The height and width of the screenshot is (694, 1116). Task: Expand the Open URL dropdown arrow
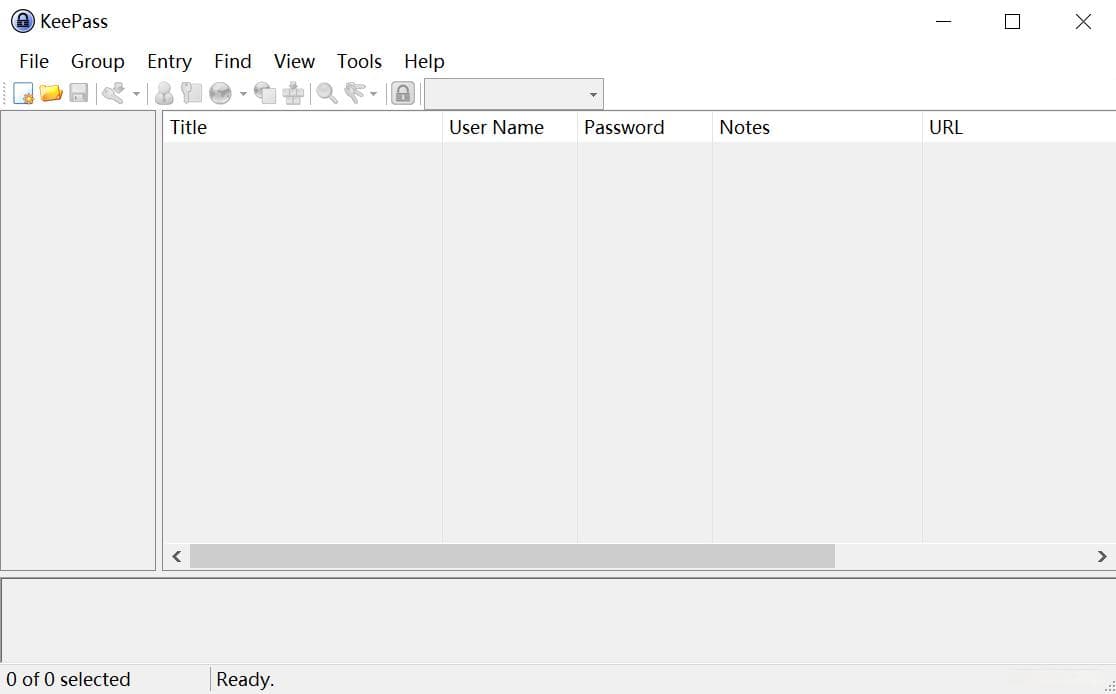[243, 94]
